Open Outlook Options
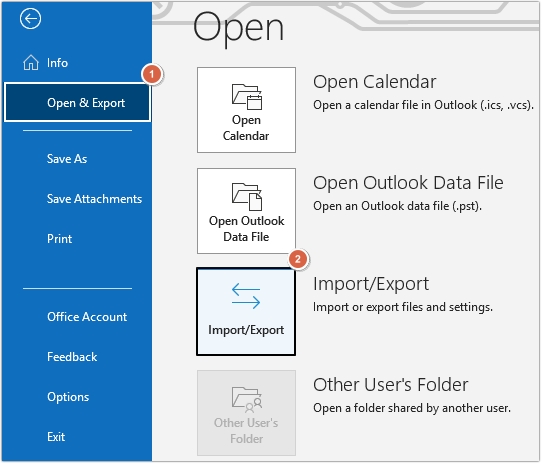This screenshot has height=464, width=542. 68,397
